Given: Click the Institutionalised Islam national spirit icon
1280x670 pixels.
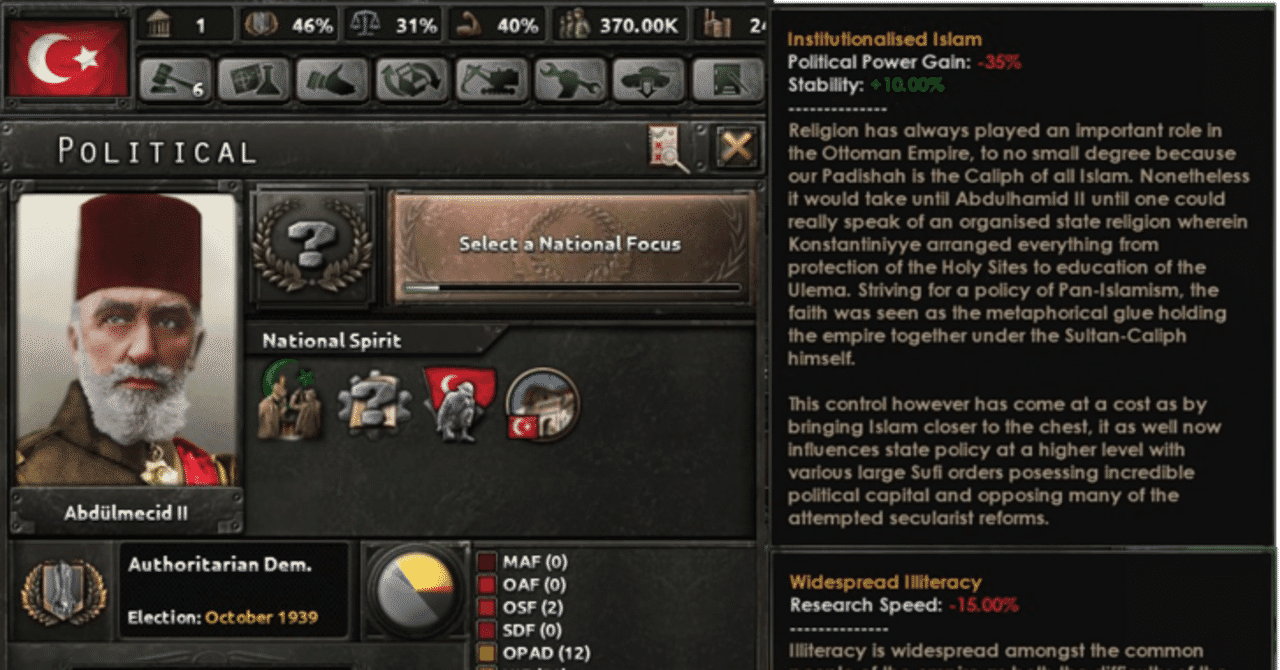Looking at the screenshot, I should [290, 405].
